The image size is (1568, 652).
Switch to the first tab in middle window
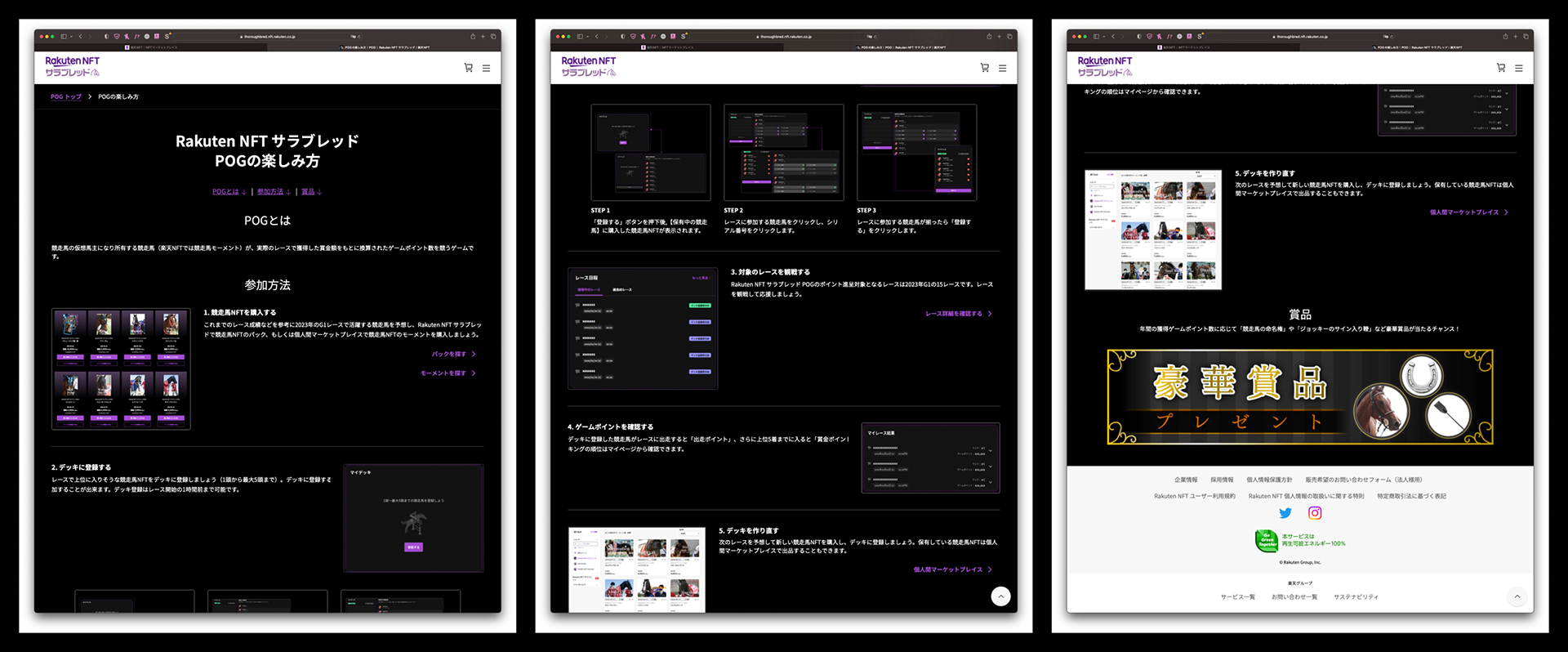click(x=666, y=47)
